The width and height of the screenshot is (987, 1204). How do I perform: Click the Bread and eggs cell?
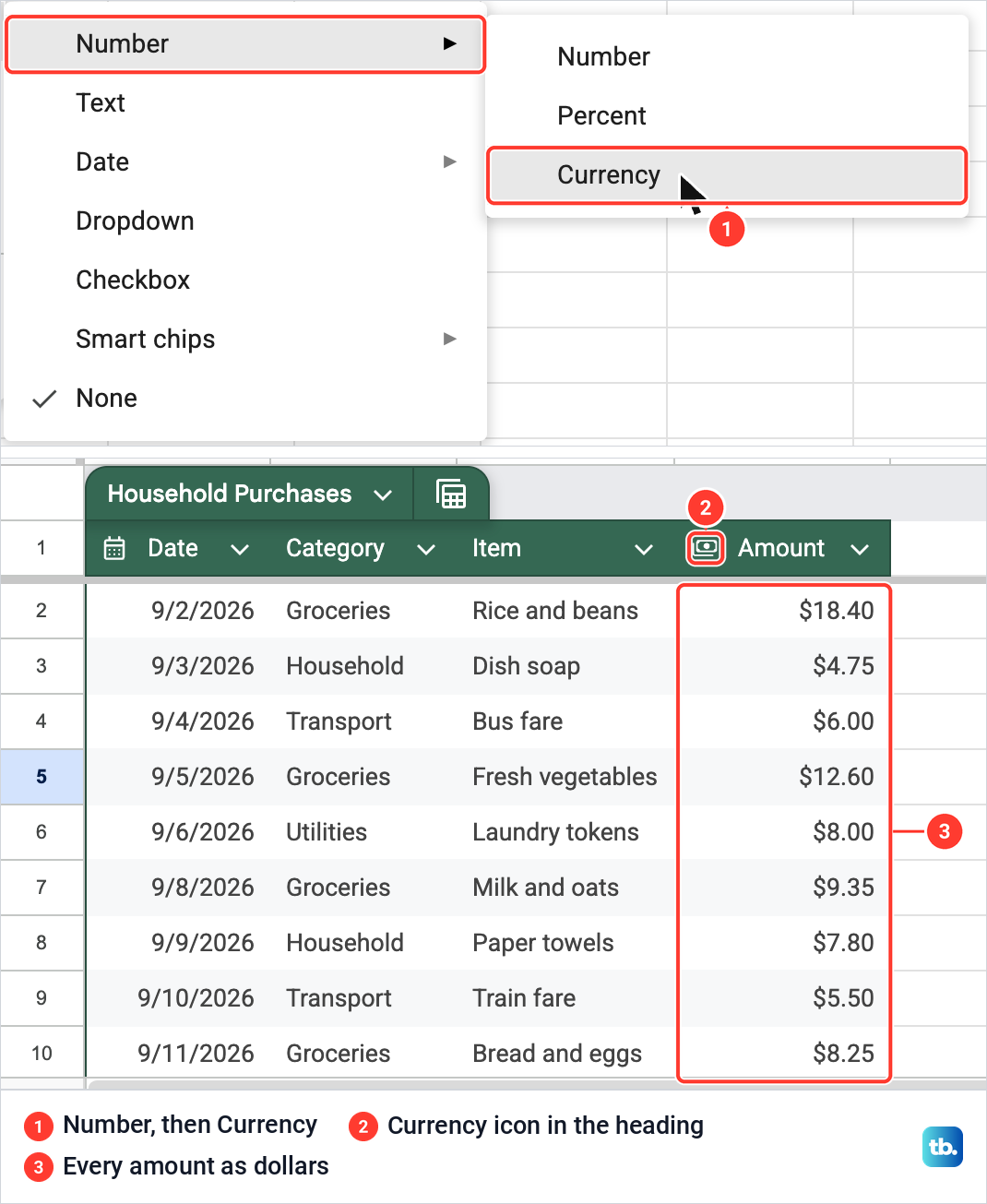567,1054
